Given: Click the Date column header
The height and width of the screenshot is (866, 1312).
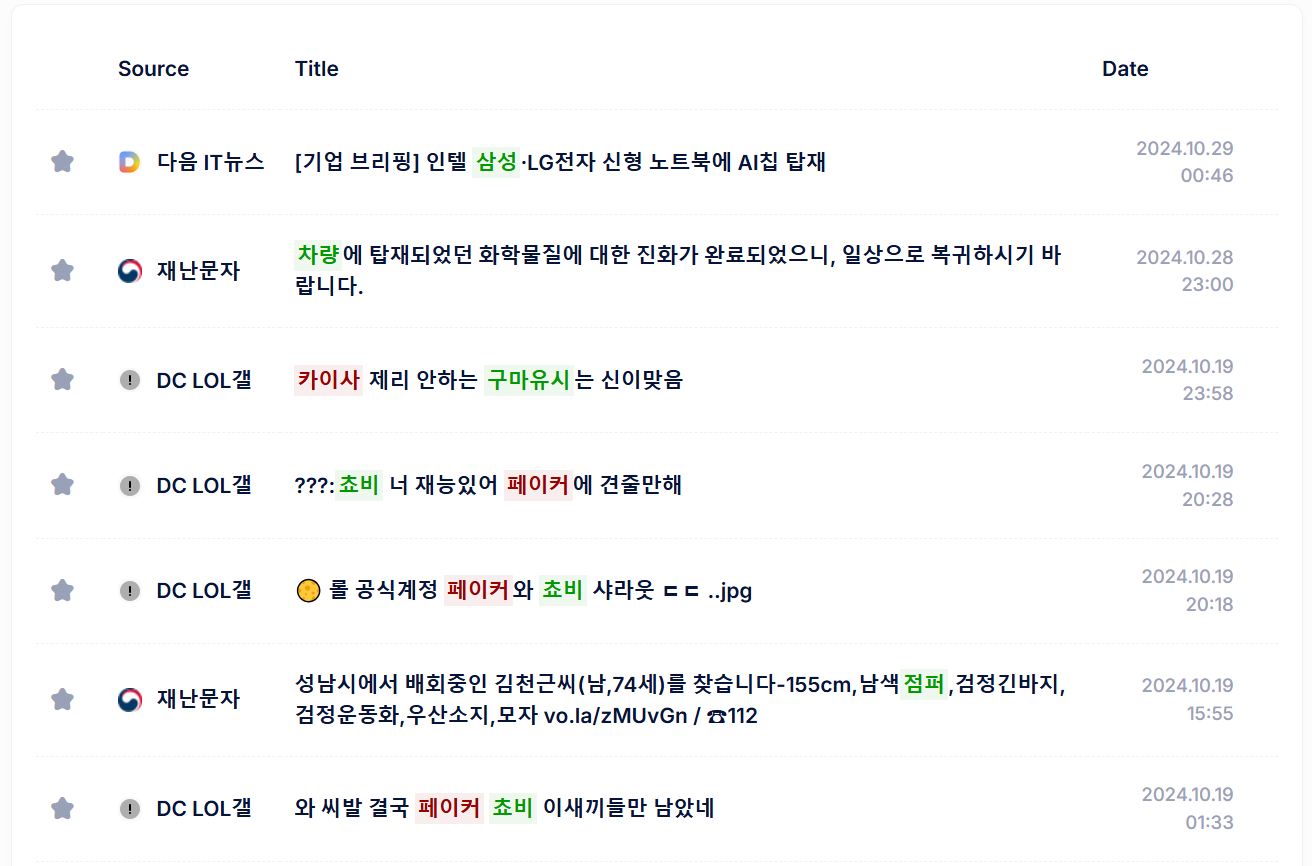Looking at the screenshot, I should (1125, 69).
